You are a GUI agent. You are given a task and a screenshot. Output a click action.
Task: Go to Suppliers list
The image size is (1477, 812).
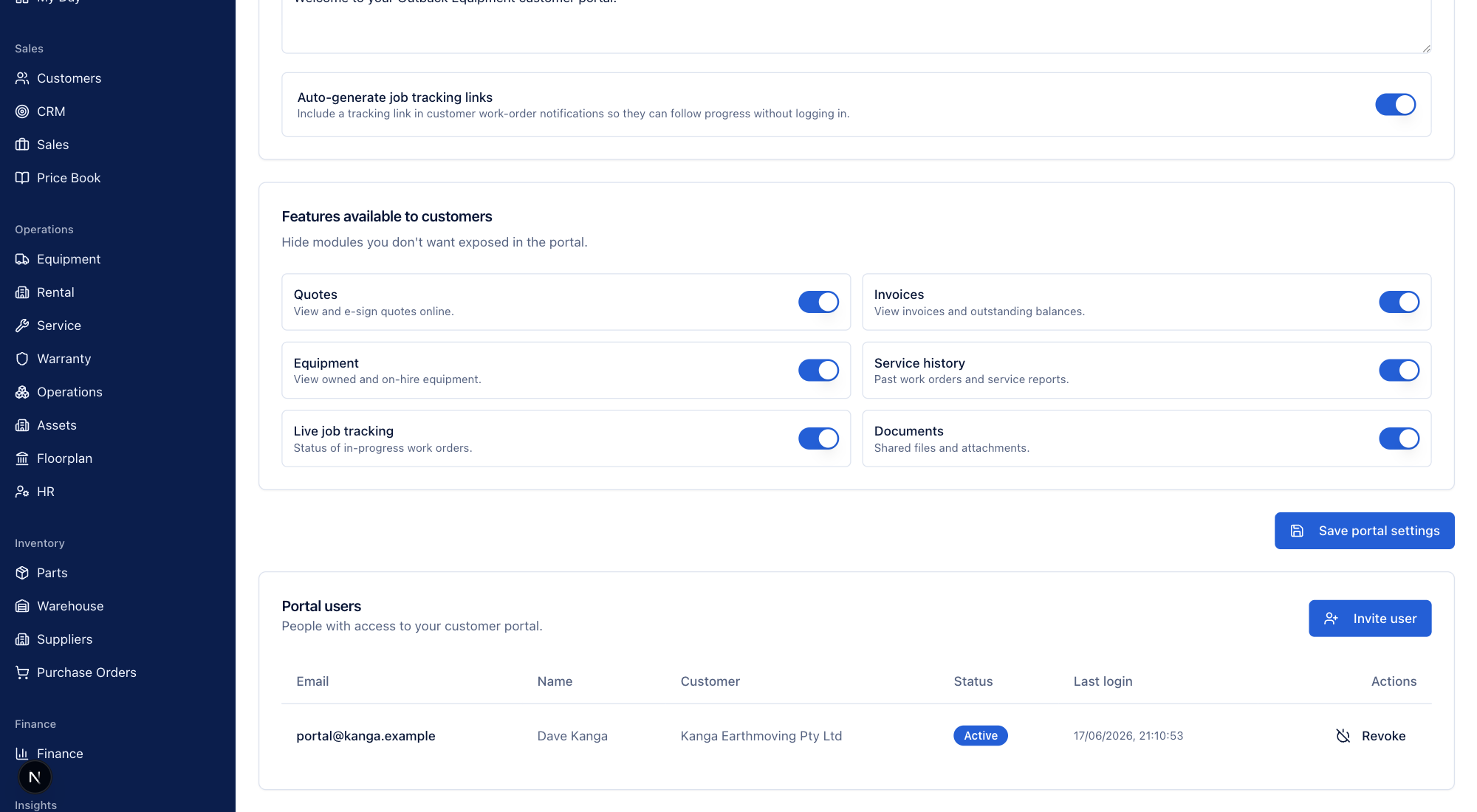coord(65,639)
